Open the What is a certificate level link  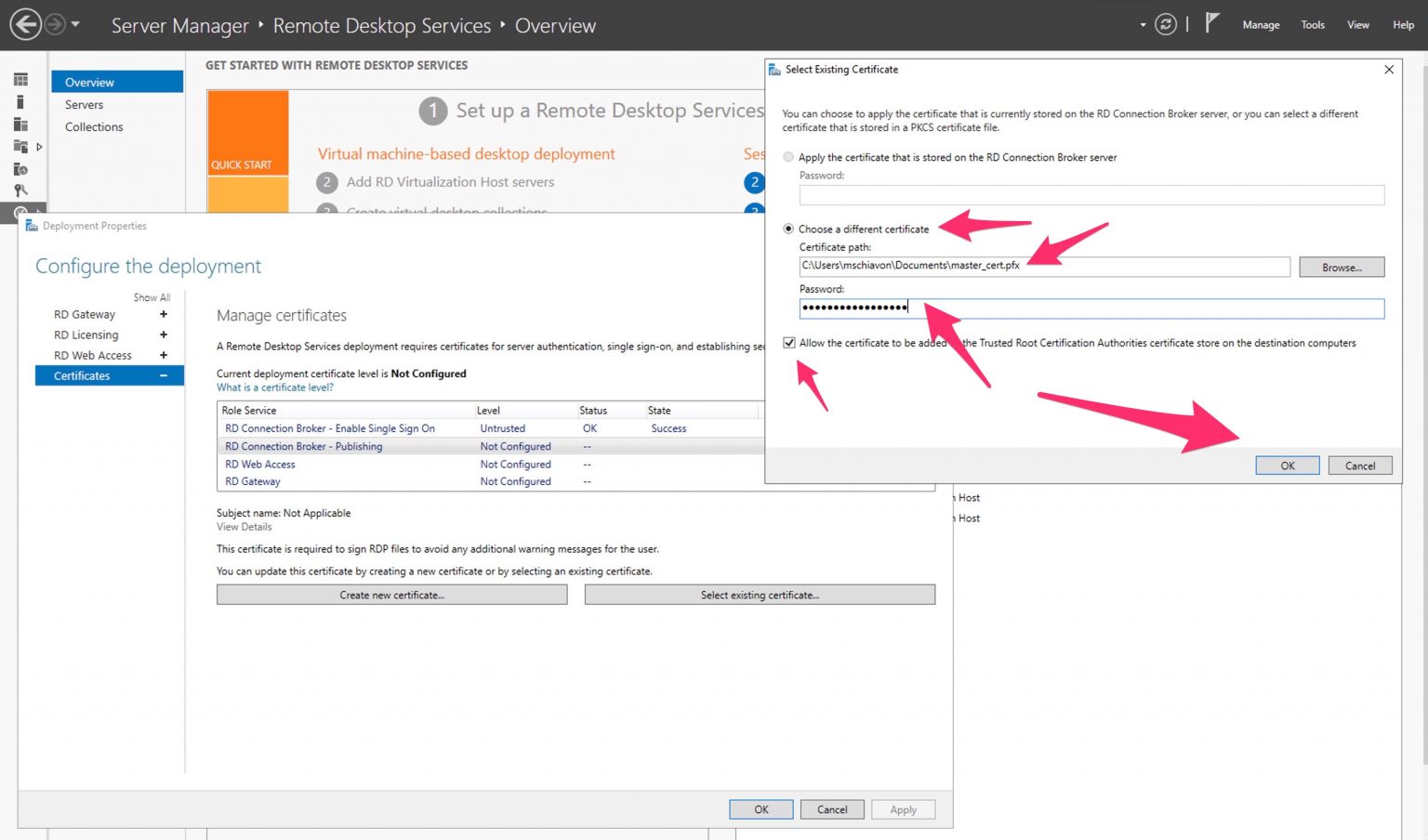click(274, 387)
